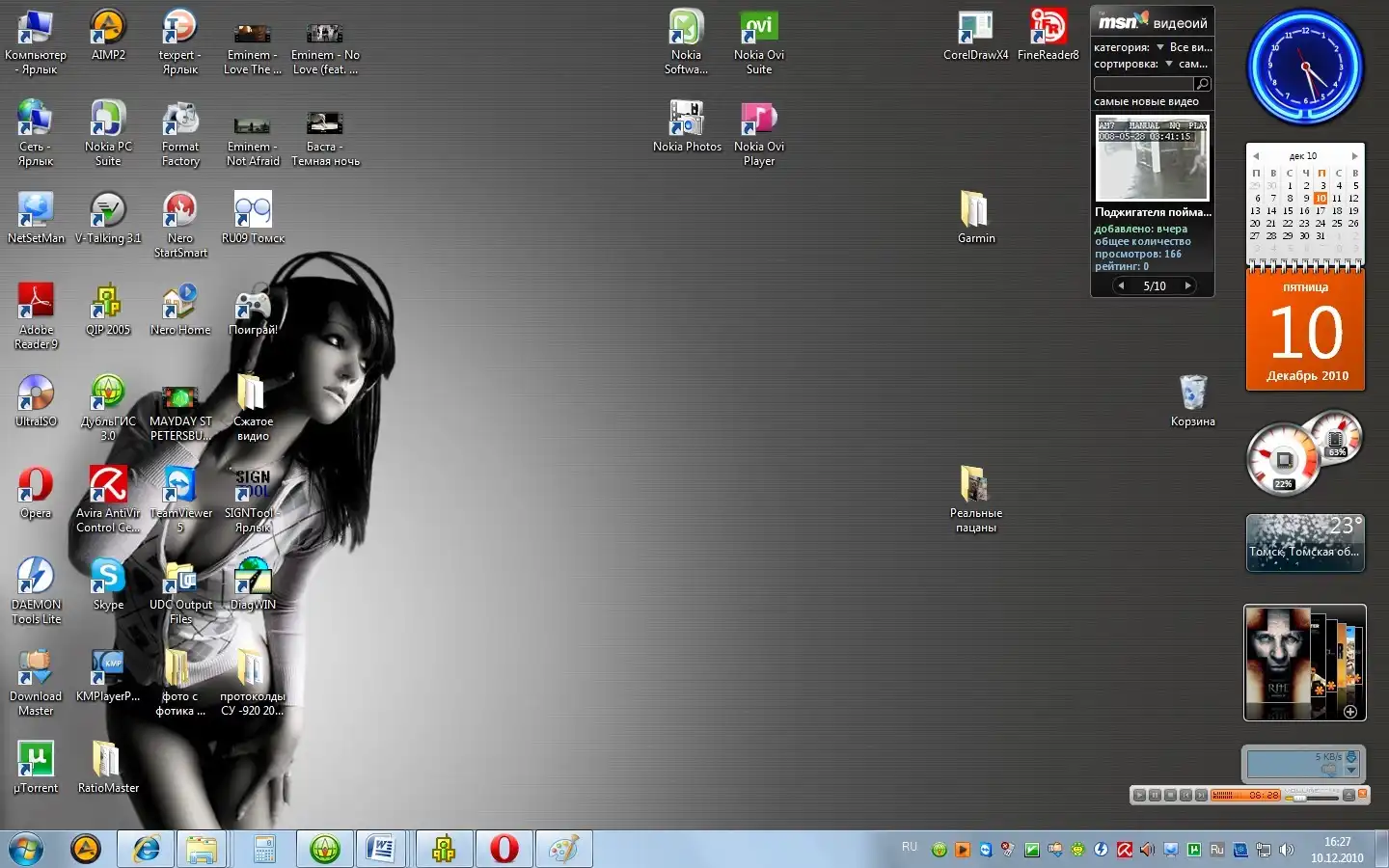This screenshot has width=1389, height=868.
Task: Click the Opera button in the taskbar
Action: (x=504, y=849)
